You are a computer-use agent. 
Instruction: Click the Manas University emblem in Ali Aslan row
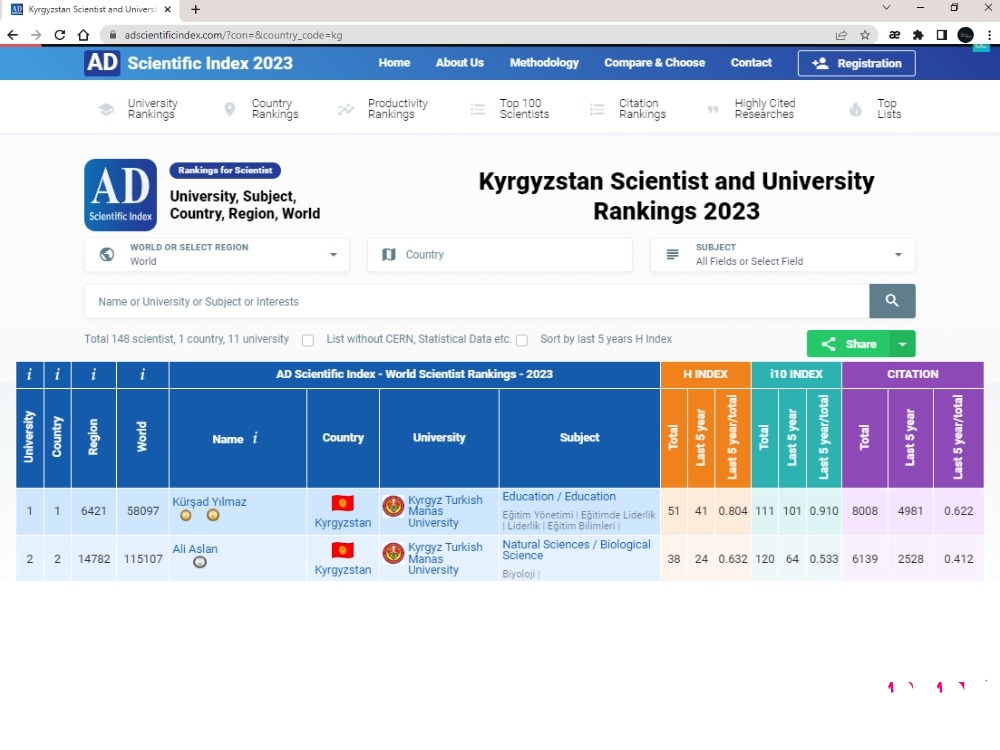(393, 554)
